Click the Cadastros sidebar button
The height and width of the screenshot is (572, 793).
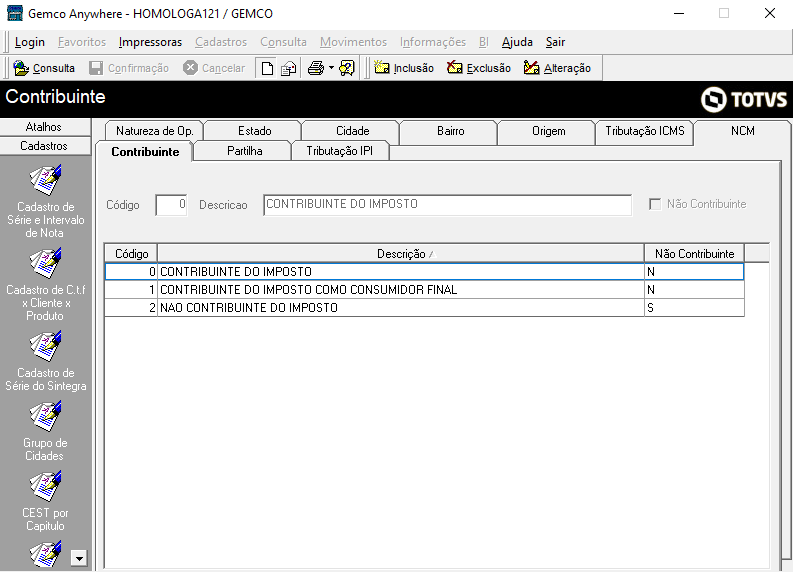pos(44,146)
